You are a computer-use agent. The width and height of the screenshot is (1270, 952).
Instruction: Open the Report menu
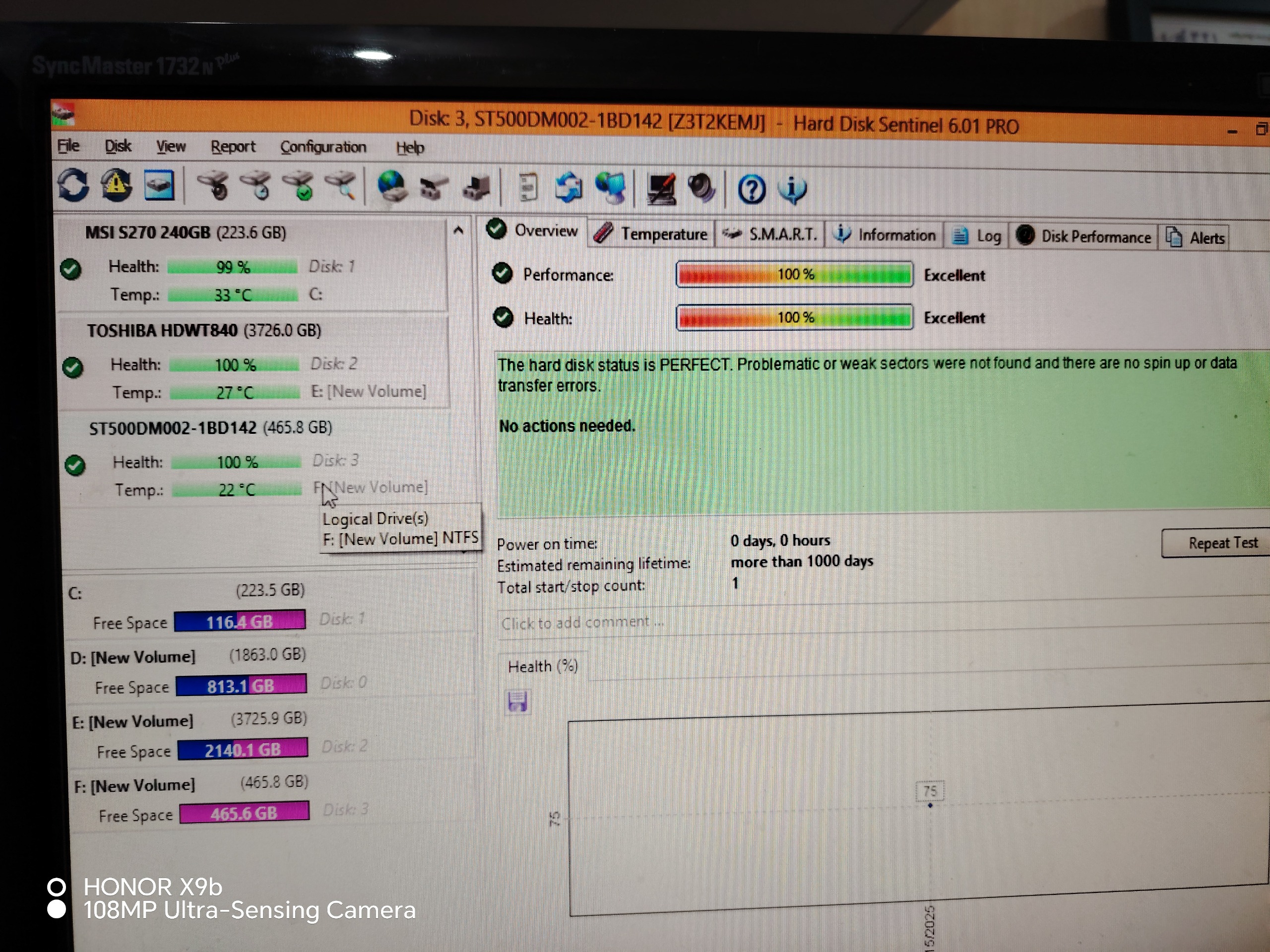click(x=233, y=147)
